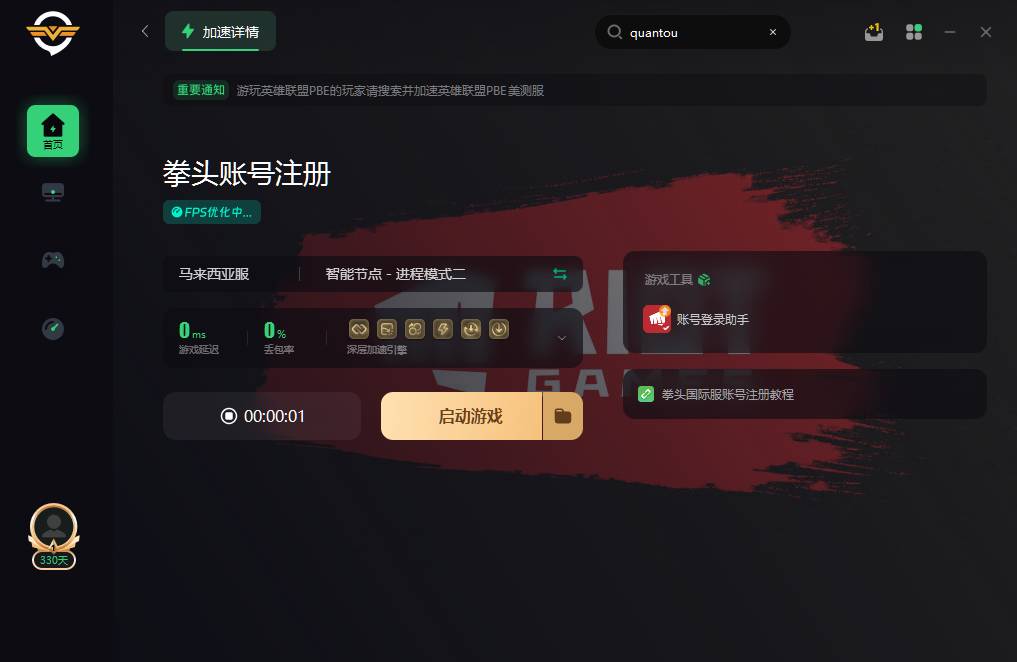Open the gamepad games library icon
Viewport: 1017px width, 662px height.
pyautogui.click(x=53, y=260)
